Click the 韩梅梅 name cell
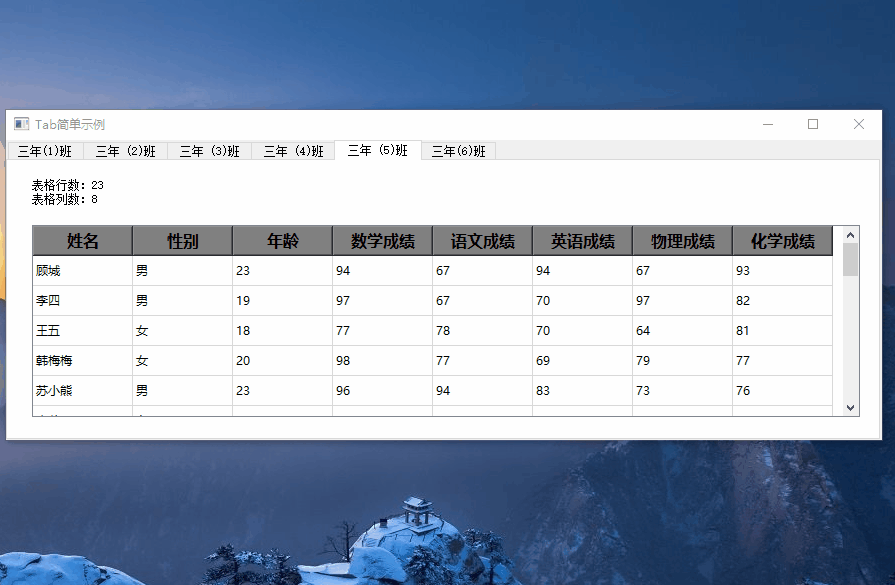This screenshot has width=895, height=585. tap(83, 361)
